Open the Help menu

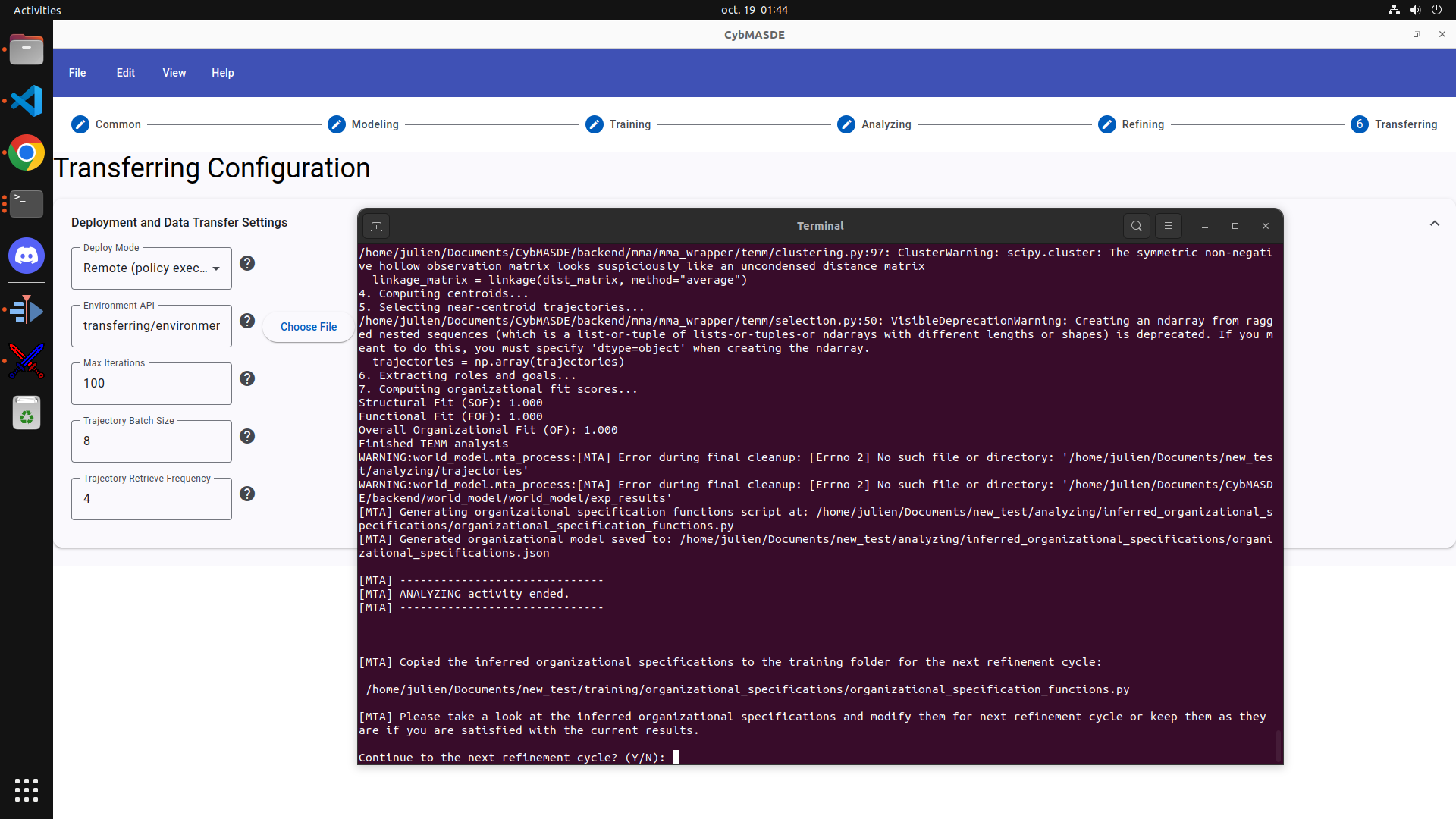pyautogui.click(x=222, y=73)
